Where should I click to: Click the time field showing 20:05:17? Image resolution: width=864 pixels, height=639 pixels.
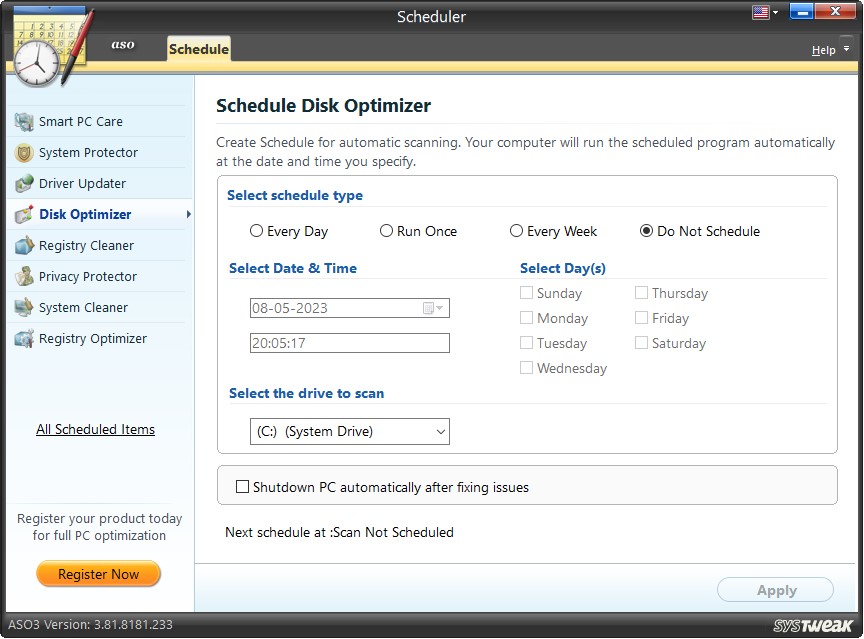click(348, 343)
